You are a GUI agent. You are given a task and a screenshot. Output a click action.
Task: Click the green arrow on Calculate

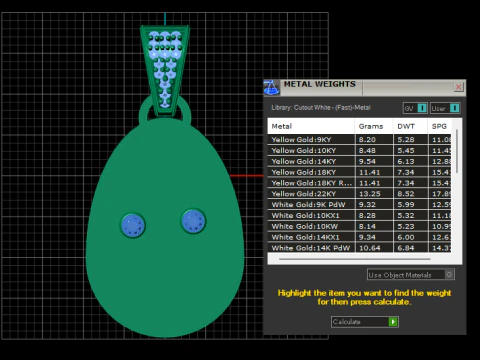click(393, 322)
